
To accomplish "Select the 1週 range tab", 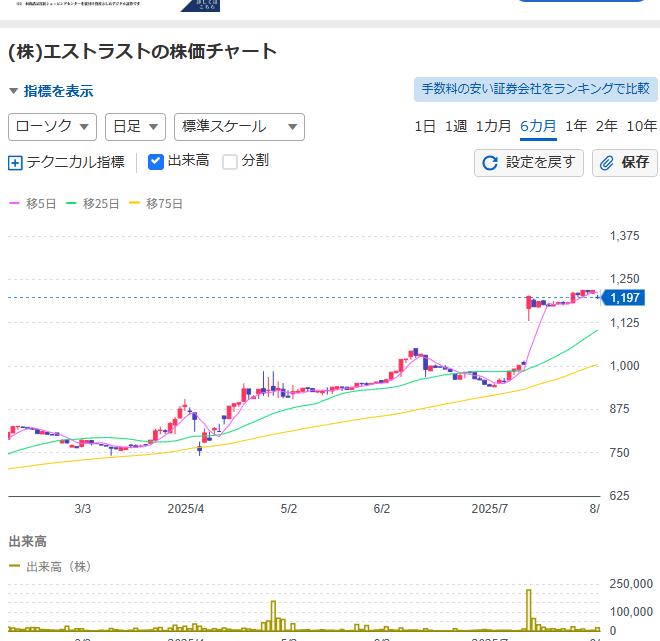I will coord(456,126).
